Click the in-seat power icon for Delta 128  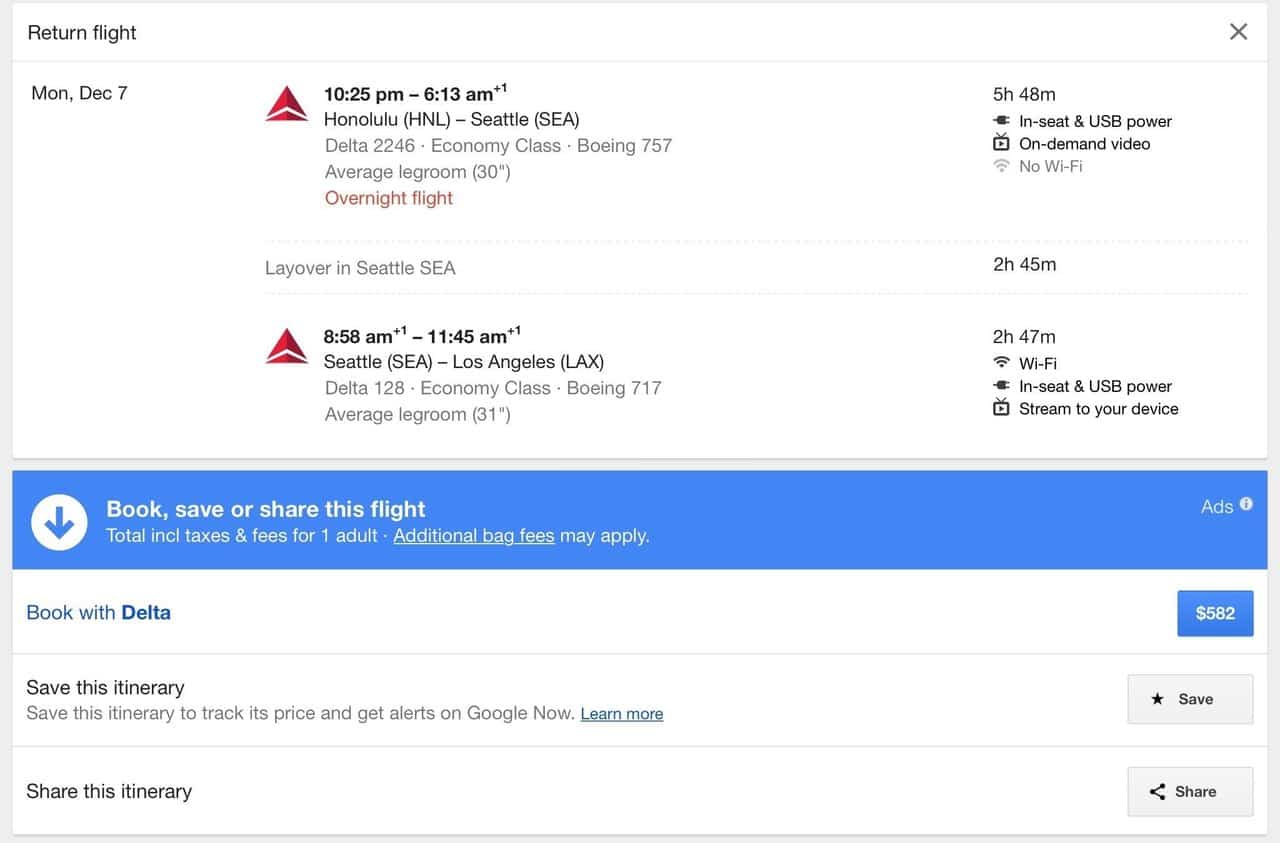tap(1002, 386)
